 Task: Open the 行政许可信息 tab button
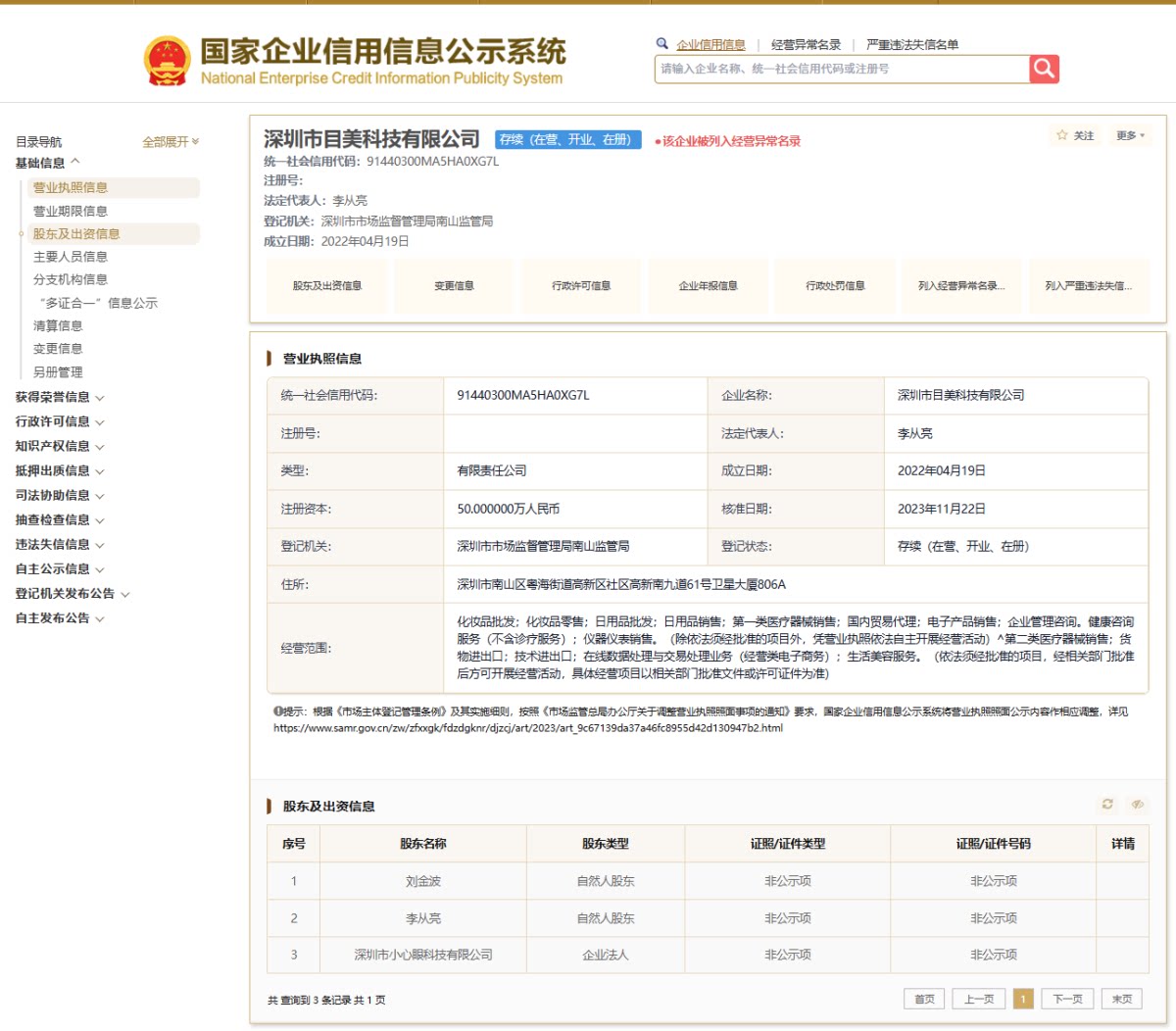(581, 286)
